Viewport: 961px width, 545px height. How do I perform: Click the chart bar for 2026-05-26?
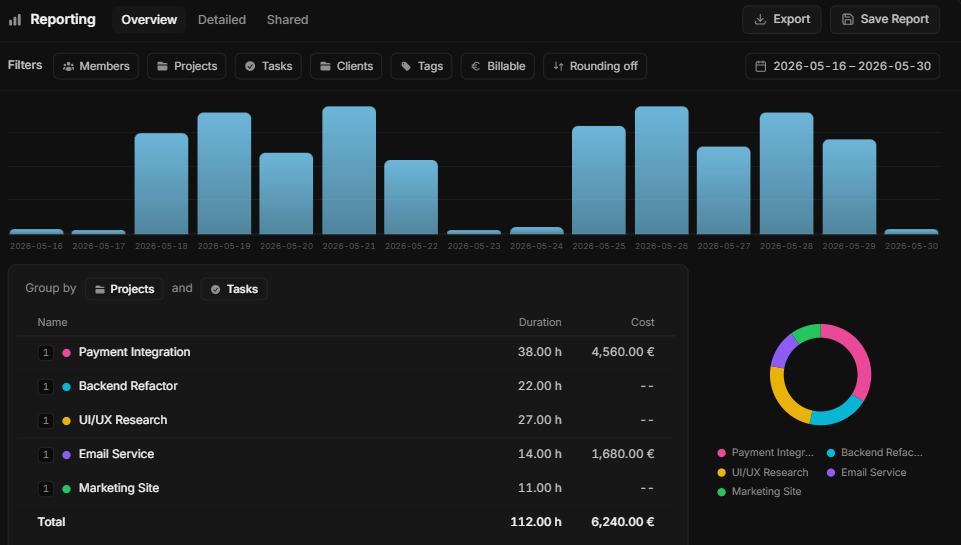(x=662, y=170)
